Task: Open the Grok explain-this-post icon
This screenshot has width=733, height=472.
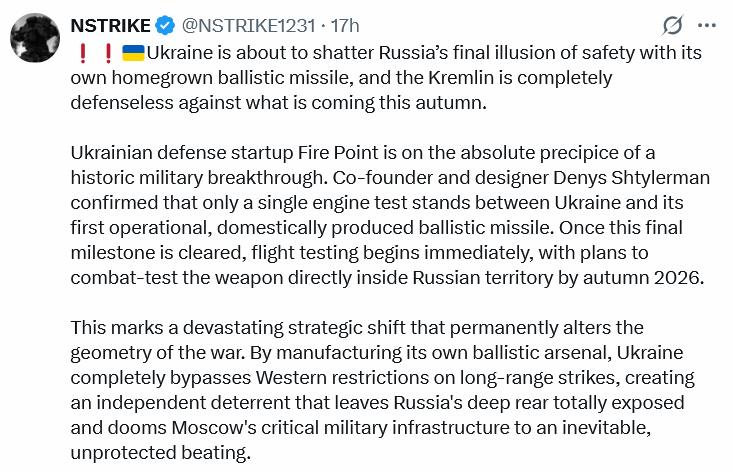Action: click(x=672, y=25)
